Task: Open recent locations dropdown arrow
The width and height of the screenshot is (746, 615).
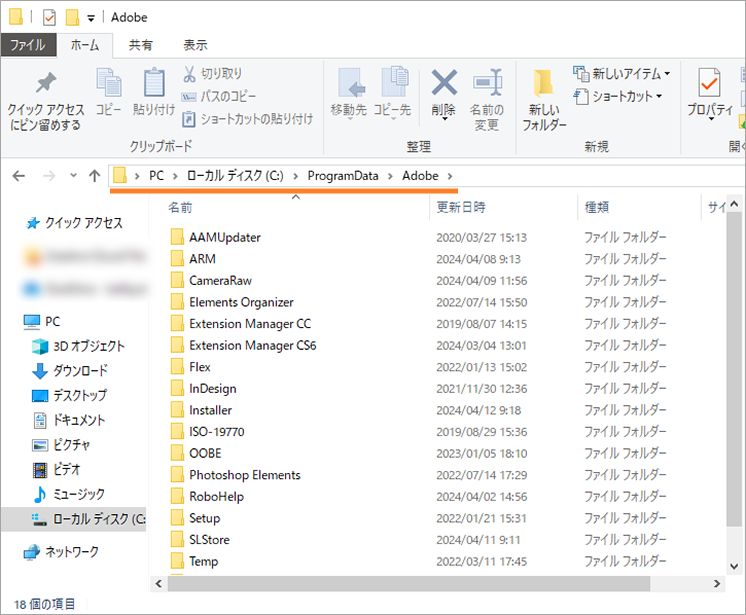Action: pyautogui.click(x=73, y=176)
